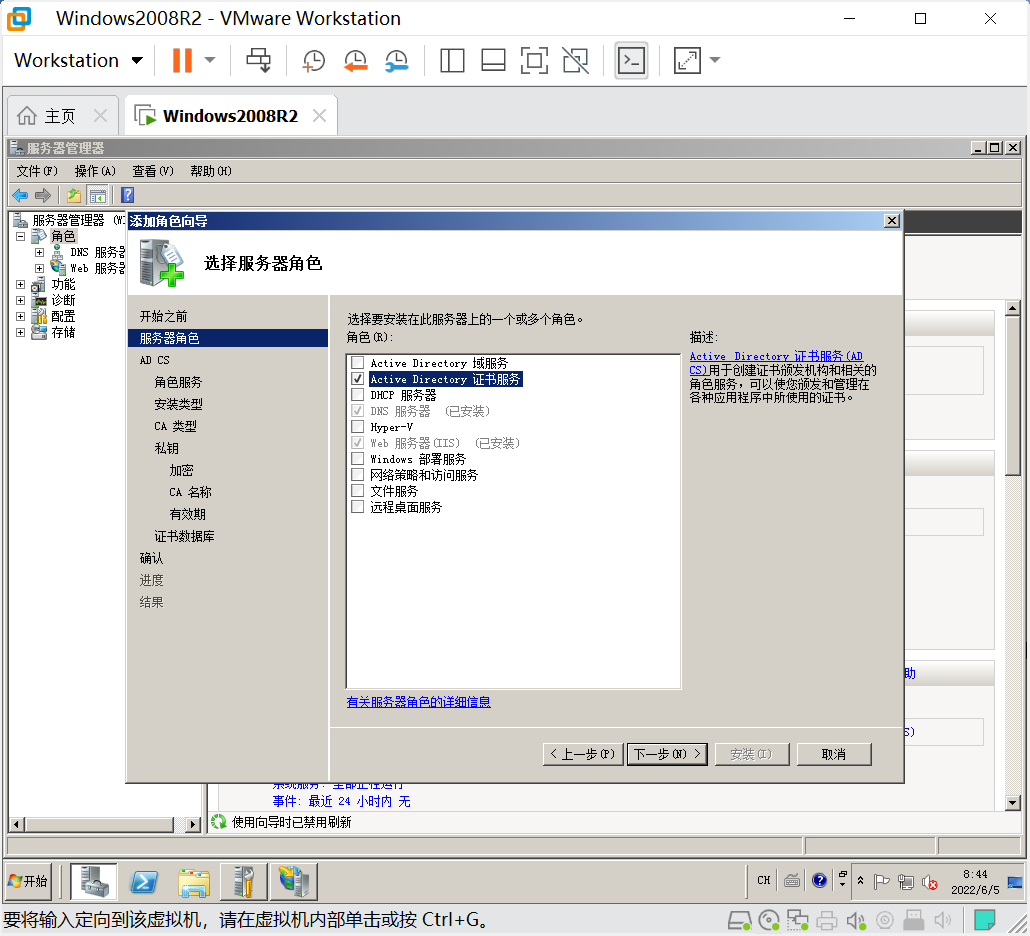This screenshot has width=1030, height=936.
Task: Click the DNS 服务器 (已安装) checkbox
Action: point(357,411)
